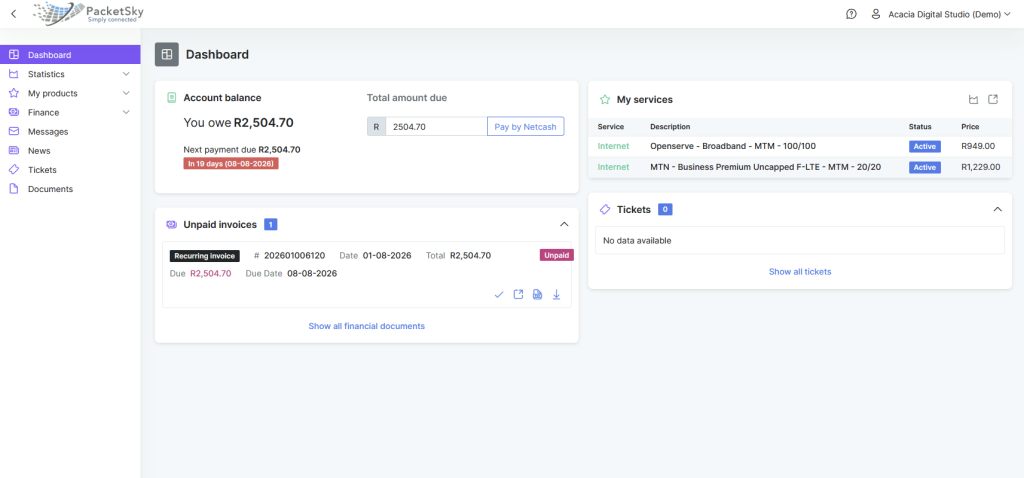The height and width of the screenshot is (478, 1024).
Task: Click the My services star icon
Action: pos(605,100)
